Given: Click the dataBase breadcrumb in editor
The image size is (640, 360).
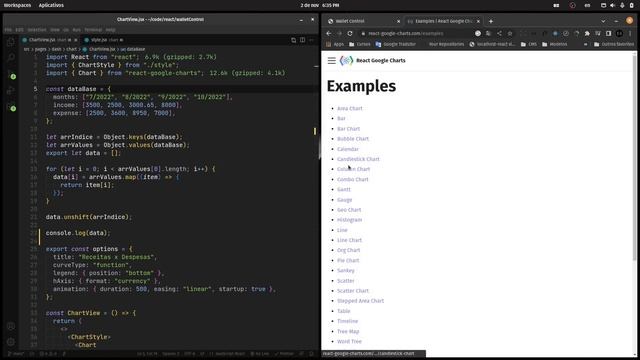Looking at the screenshot, I should pos(133,49).
